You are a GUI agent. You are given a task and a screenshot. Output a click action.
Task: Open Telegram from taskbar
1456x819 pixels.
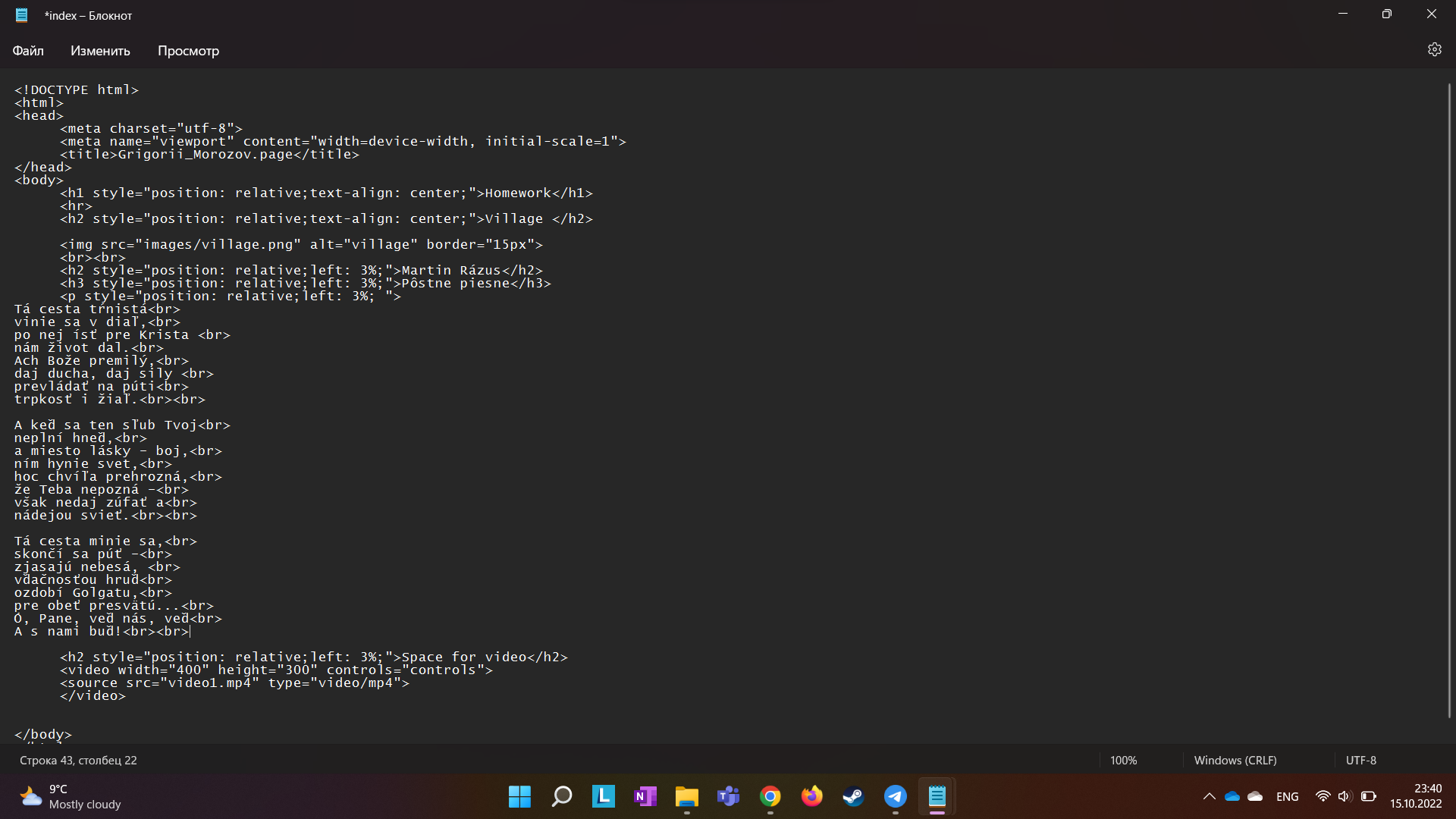coord(896,796)
